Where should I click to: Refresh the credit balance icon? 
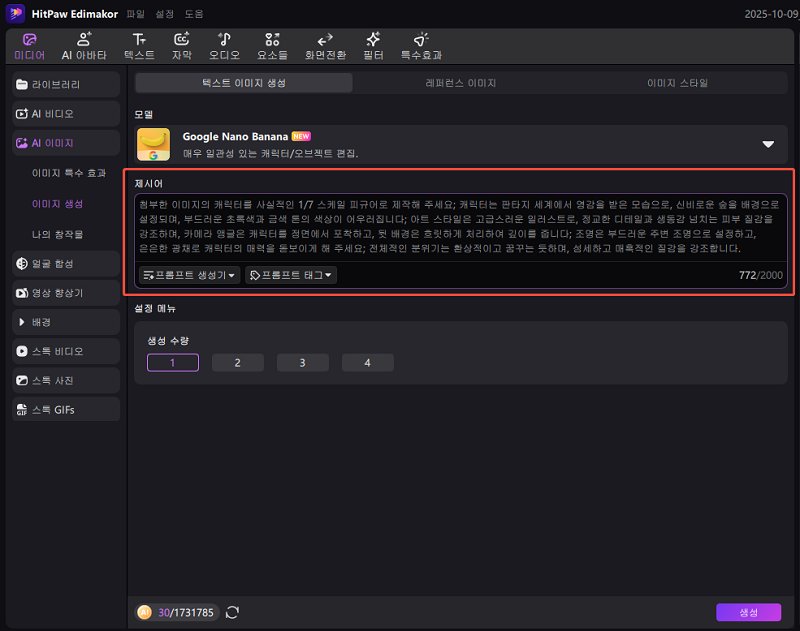pyautogui.click(x=233, y=612)
